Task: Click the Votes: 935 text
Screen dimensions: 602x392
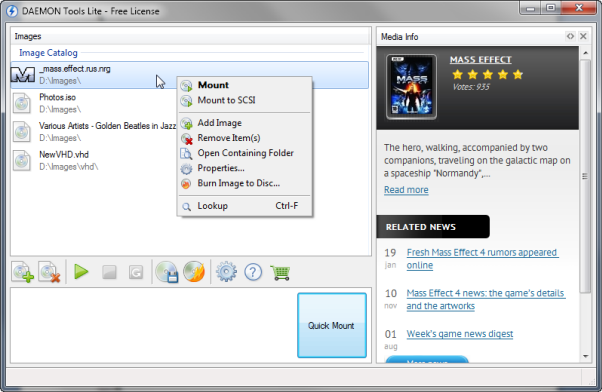Action: point(471,87)
